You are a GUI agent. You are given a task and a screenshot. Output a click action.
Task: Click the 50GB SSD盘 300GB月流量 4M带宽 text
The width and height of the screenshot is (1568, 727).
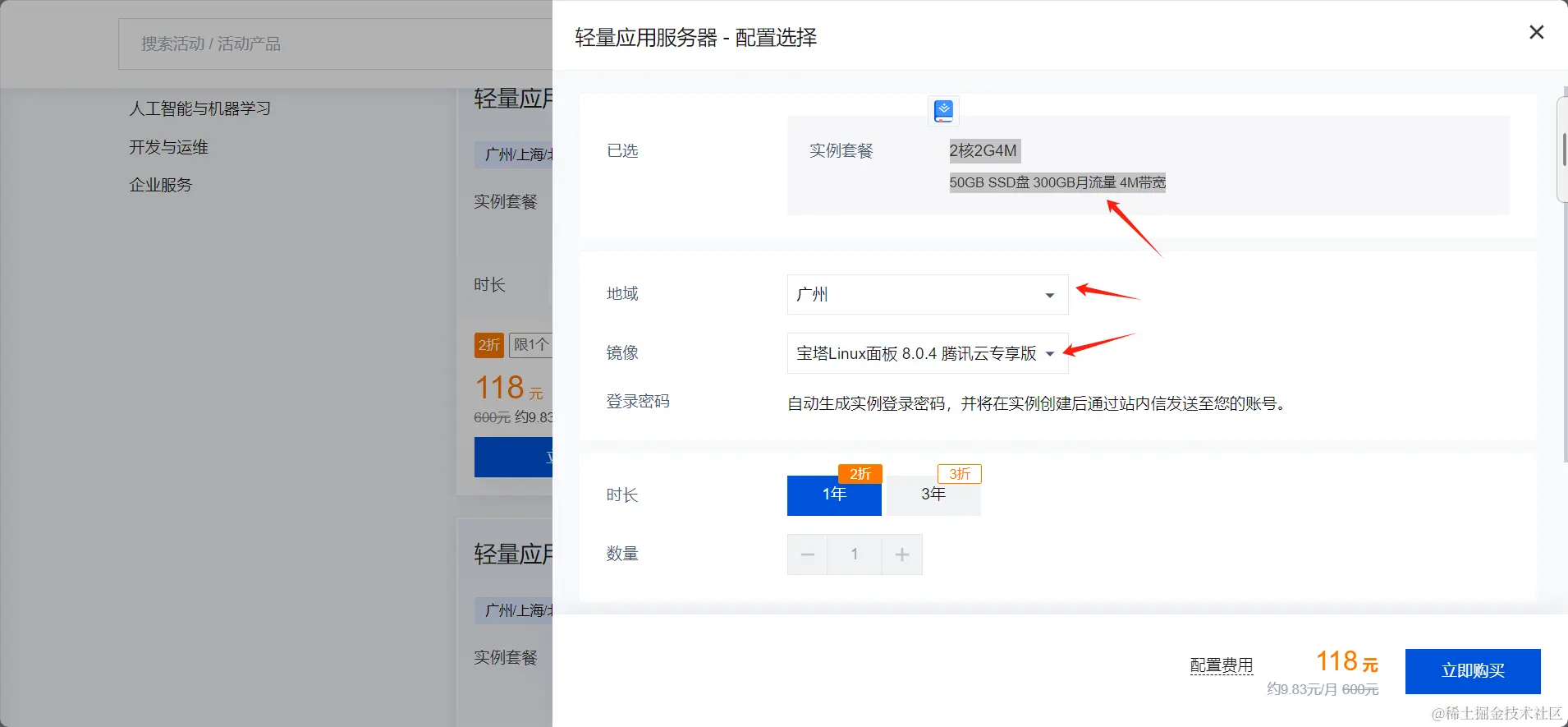pyautogui.click(x=1057, y=182)
